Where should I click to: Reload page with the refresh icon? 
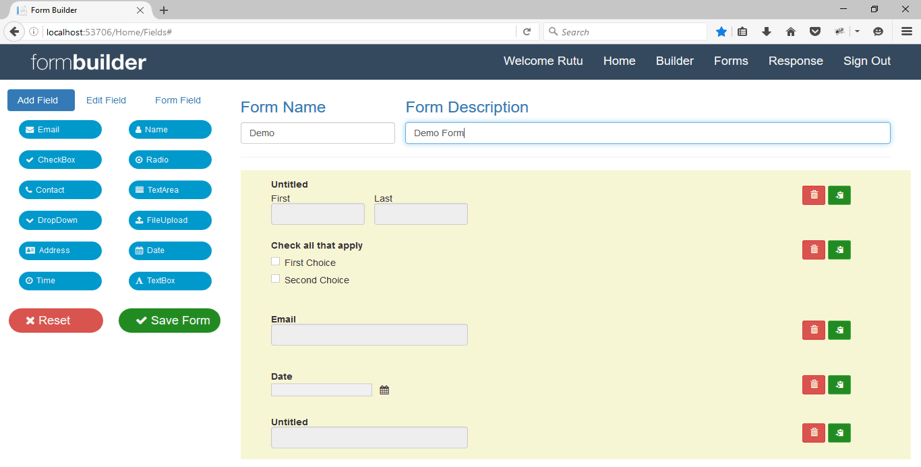(x=527, y=32)
